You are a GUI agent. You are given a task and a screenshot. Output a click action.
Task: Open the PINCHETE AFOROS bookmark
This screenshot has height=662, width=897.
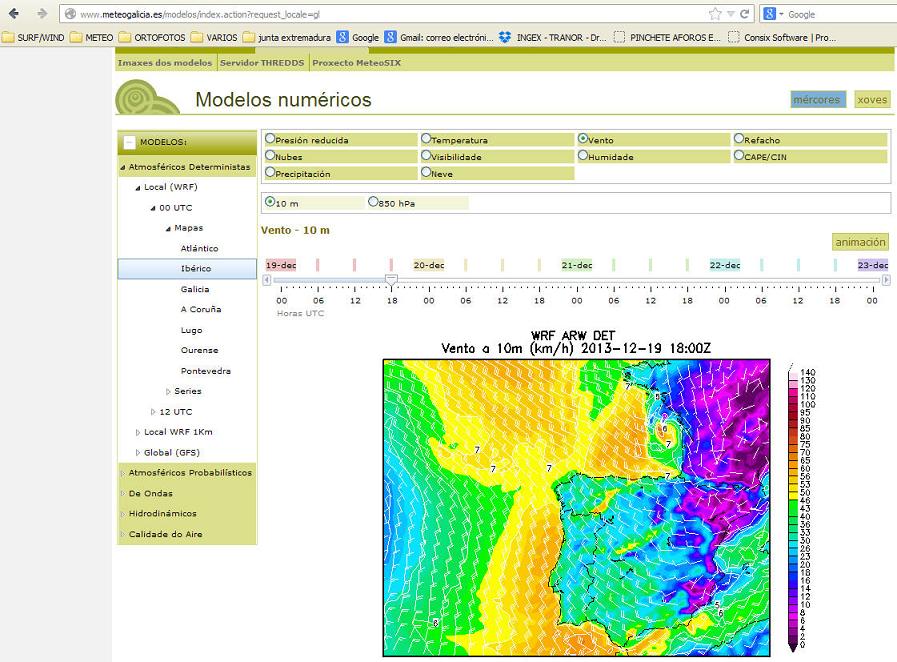point(667,37)
